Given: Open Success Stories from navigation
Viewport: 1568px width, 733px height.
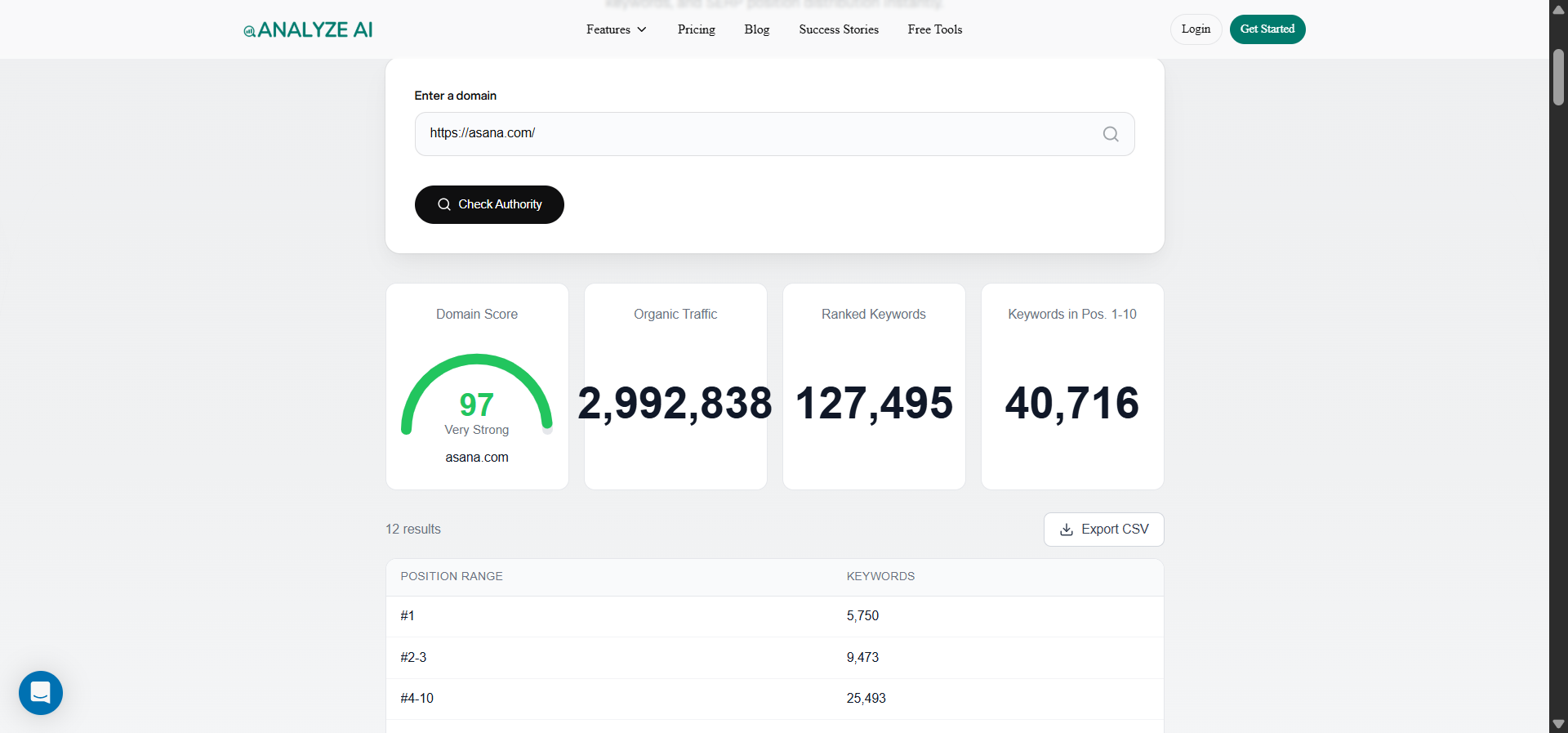Looking at the screenshot, I should tap(838, 29).
